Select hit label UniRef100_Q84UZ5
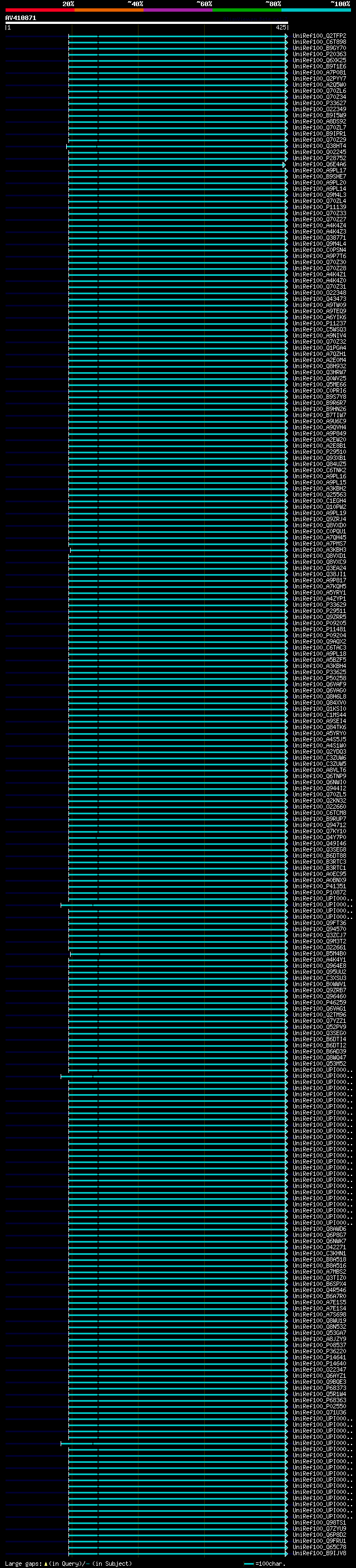Image resolution: width=356 pixels, height=1568 pixels. coord(319,464)
